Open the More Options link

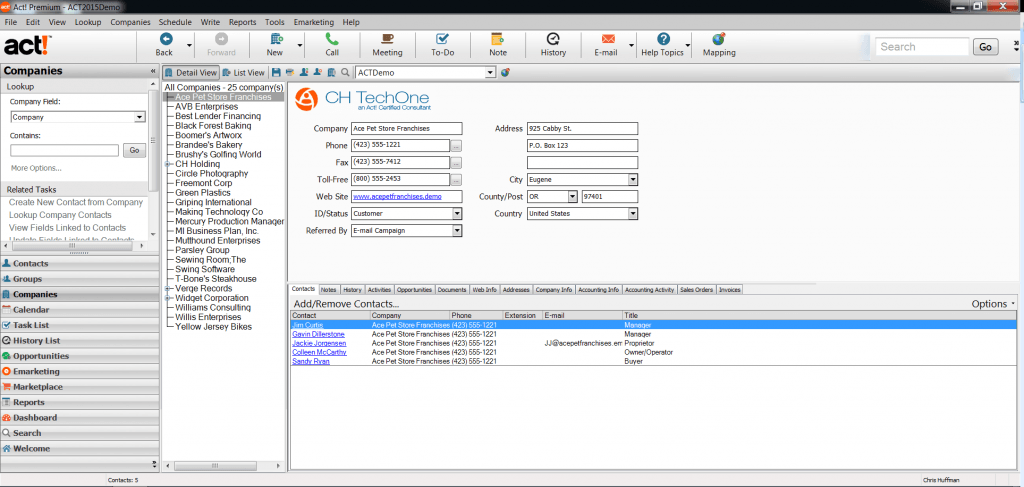(x=36, y=168)
